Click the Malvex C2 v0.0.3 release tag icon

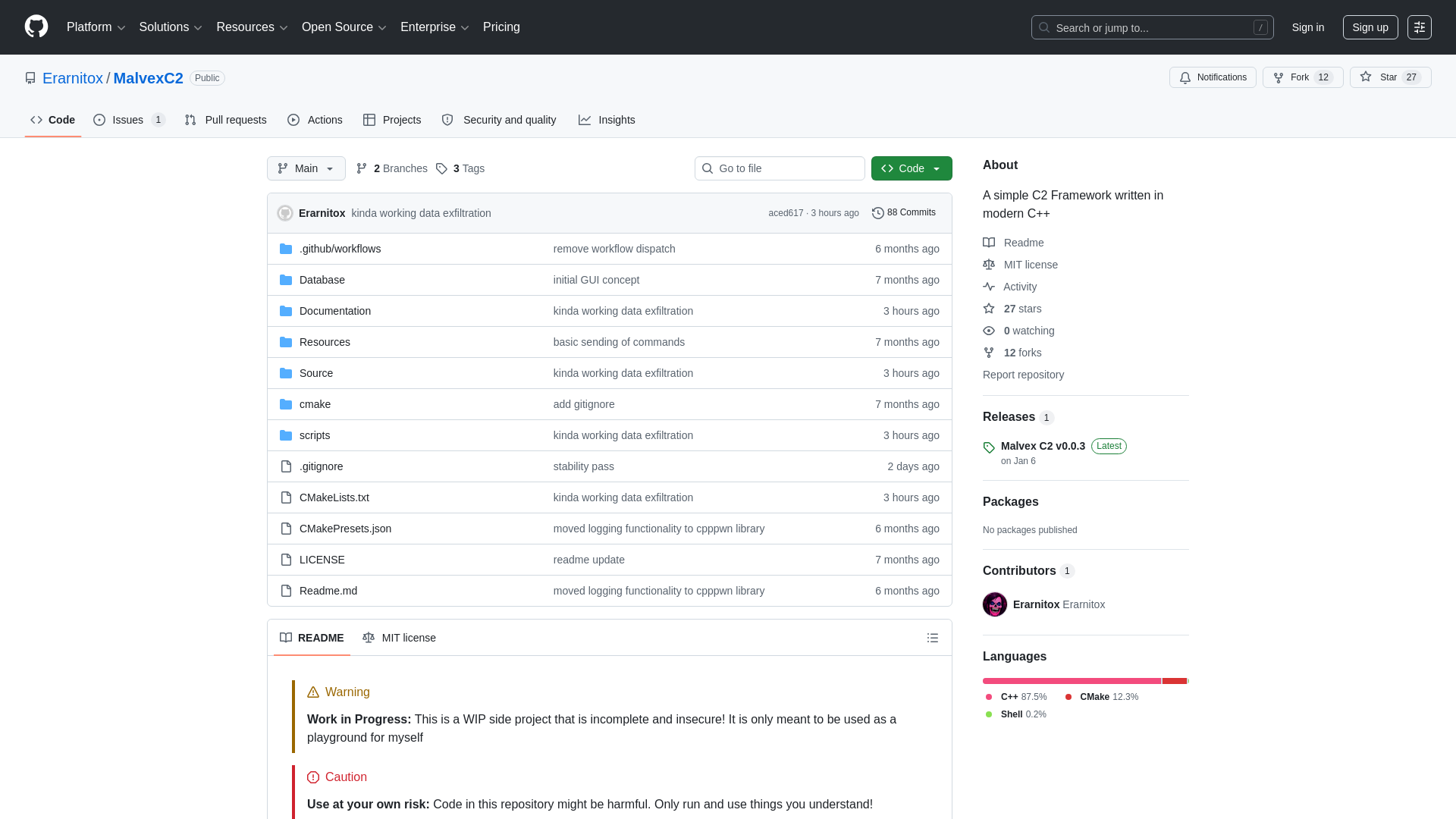(989, 447)
